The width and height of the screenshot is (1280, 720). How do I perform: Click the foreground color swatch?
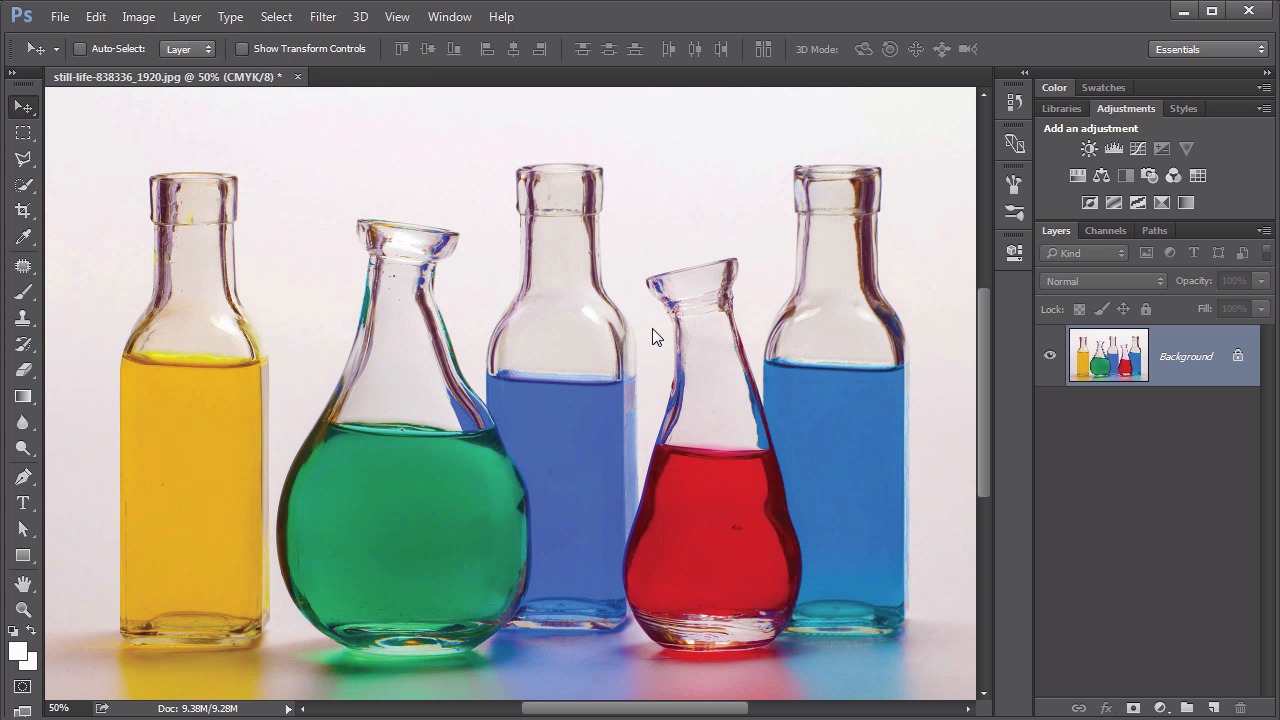(16, 651)
